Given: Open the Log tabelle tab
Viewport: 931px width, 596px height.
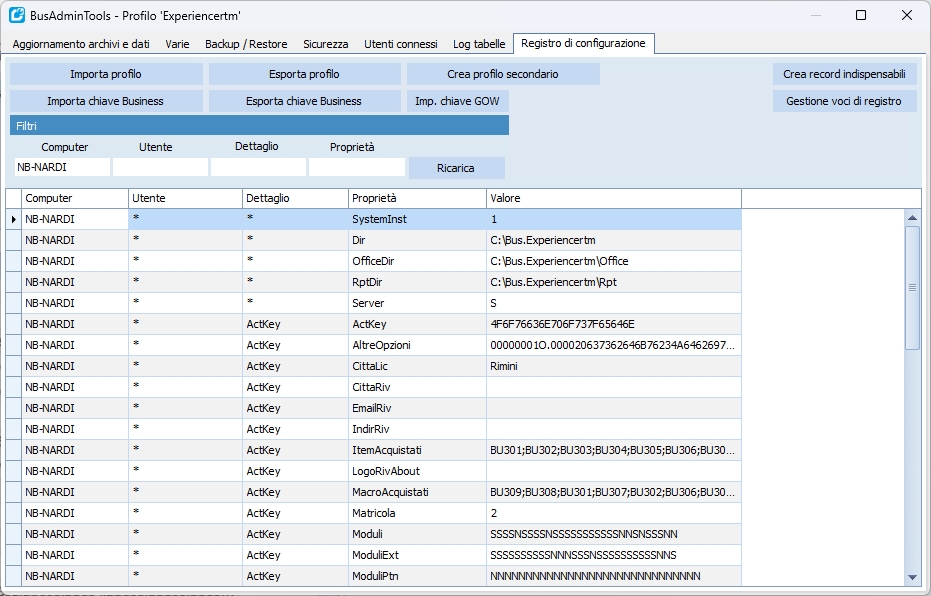Looking at the screenshot, I should (479, 44).
